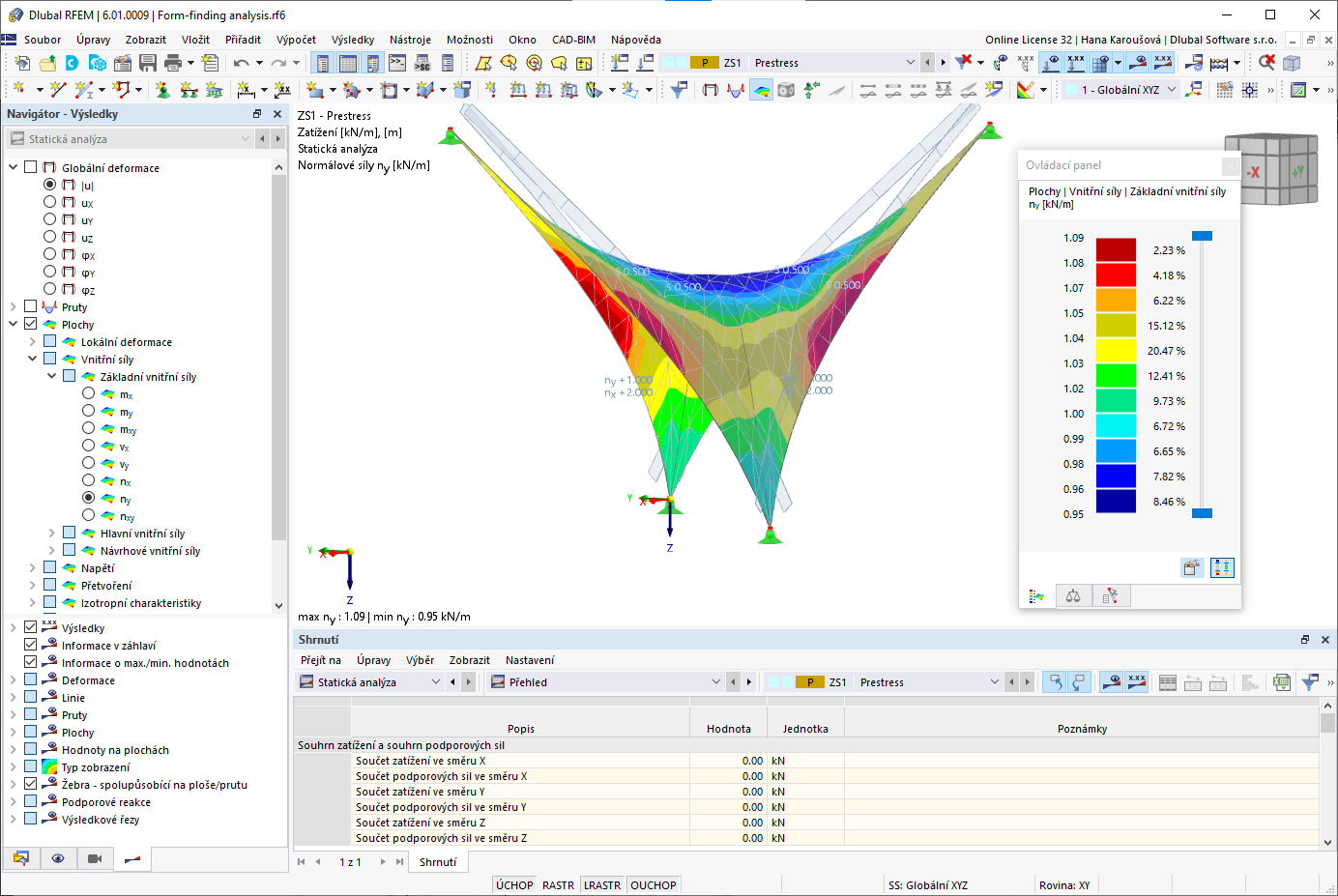Toggle the Plochy results checkbox
Screen dimensions: 1338x896
coord(30,324)
